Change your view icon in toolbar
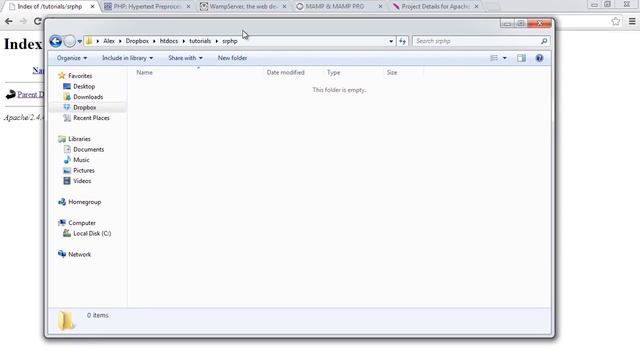This screenshot has width=640, height=360. [494, 58]
